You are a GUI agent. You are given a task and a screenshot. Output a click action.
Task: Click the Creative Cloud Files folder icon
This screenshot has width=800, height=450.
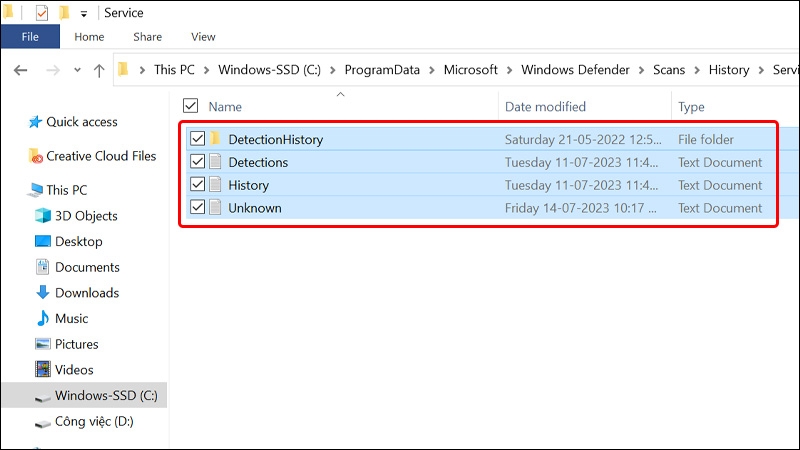[x=36, y=156]
